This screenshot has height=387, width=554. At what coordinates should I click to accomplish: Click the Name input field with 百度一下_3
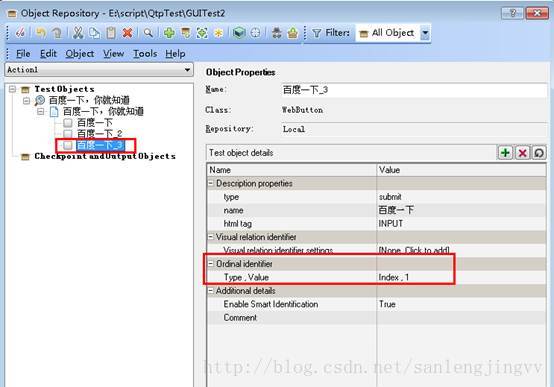(x=414, y=90)
